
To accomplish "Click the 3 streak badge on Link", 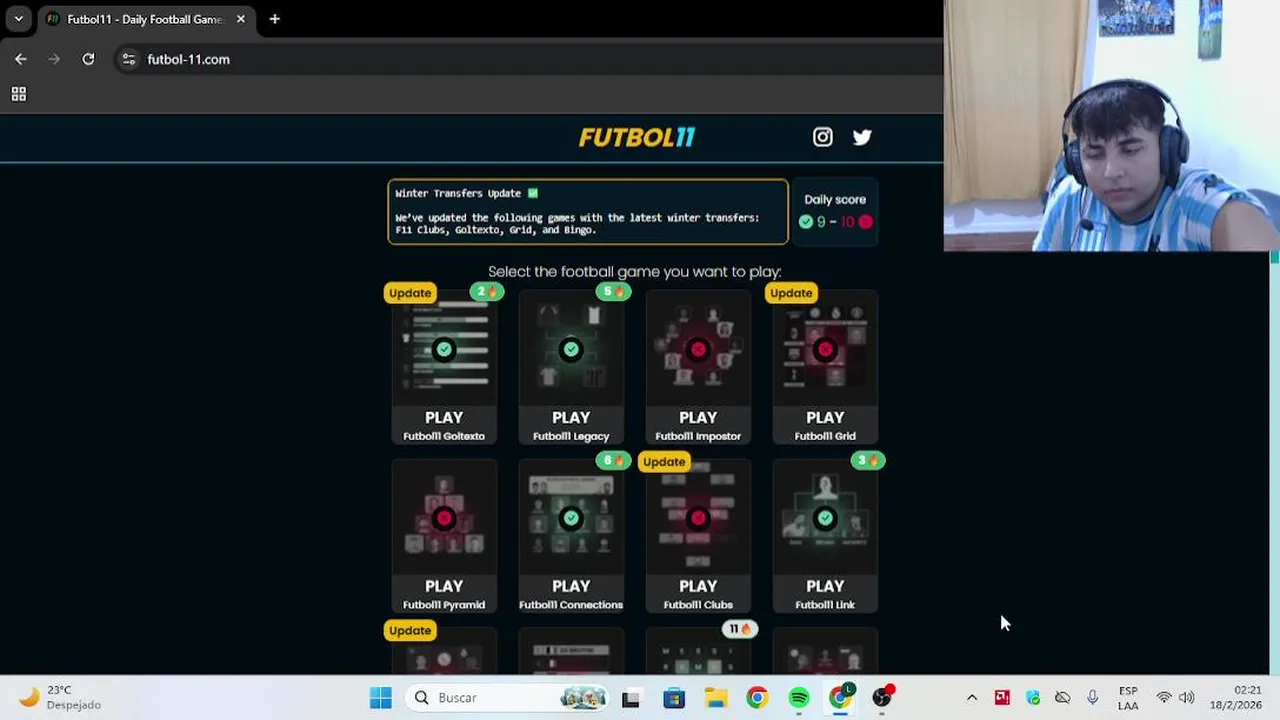I will tap(867, 460).
